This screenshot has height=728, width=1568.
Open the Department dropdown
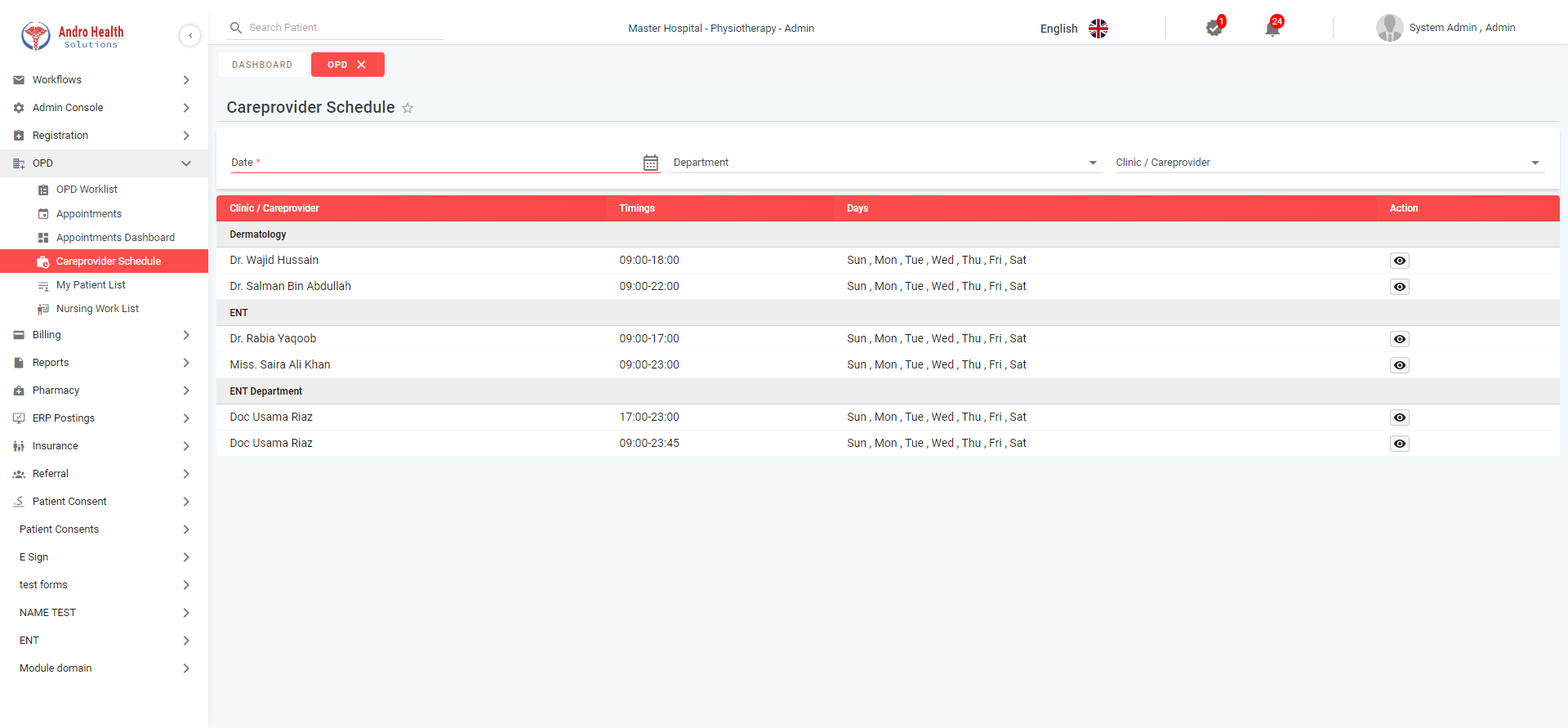886,163
